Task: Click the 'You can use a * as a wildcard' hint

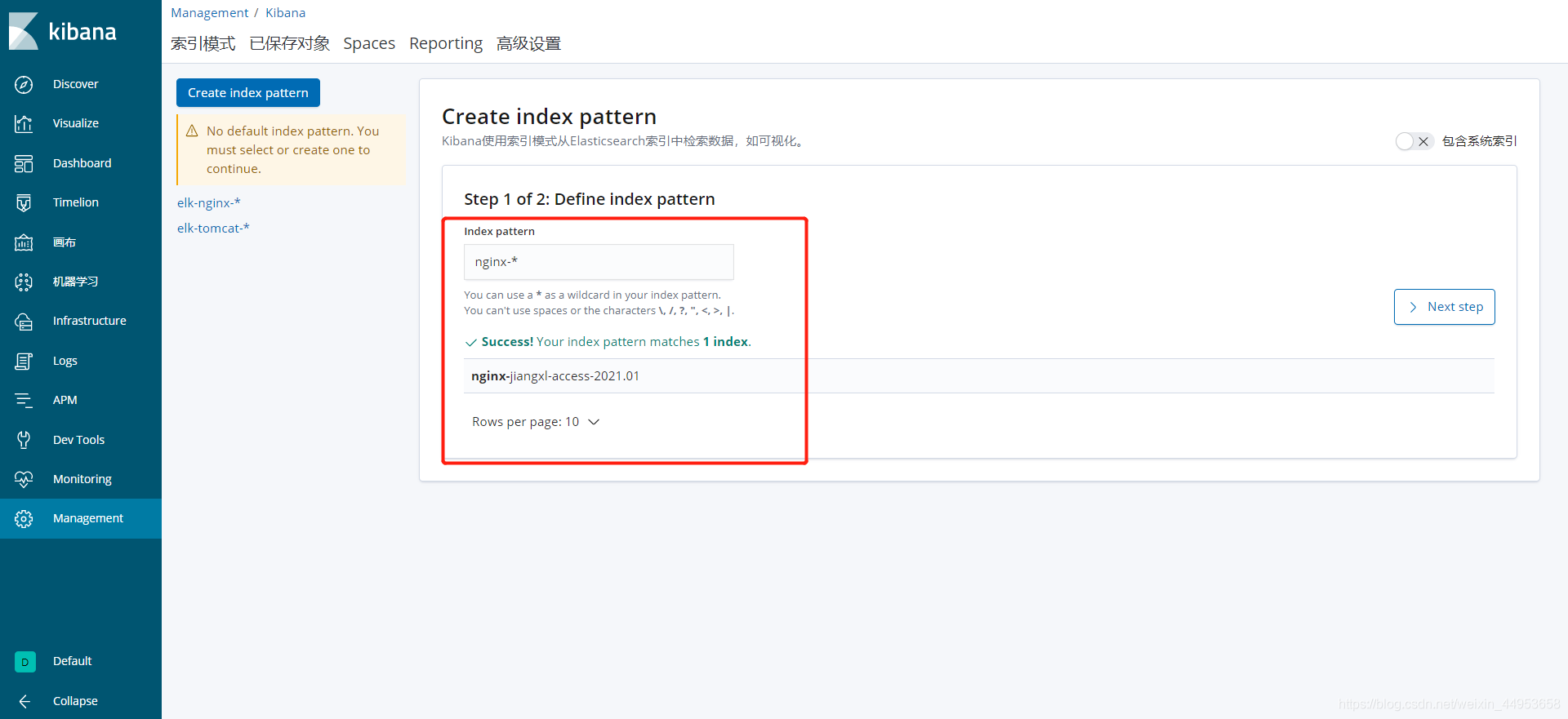Action: 592,295
